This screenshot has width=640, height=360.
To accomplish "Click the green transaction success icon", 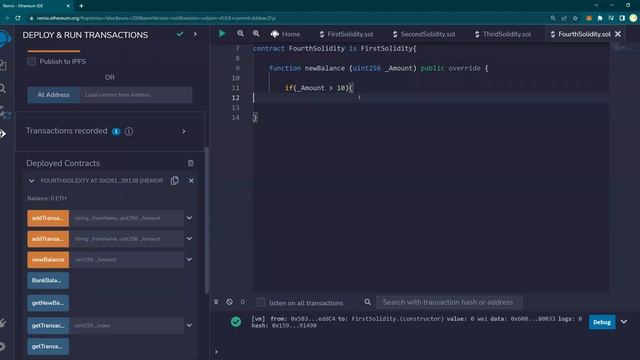I will pyautogui.click(x=236, y=322).
